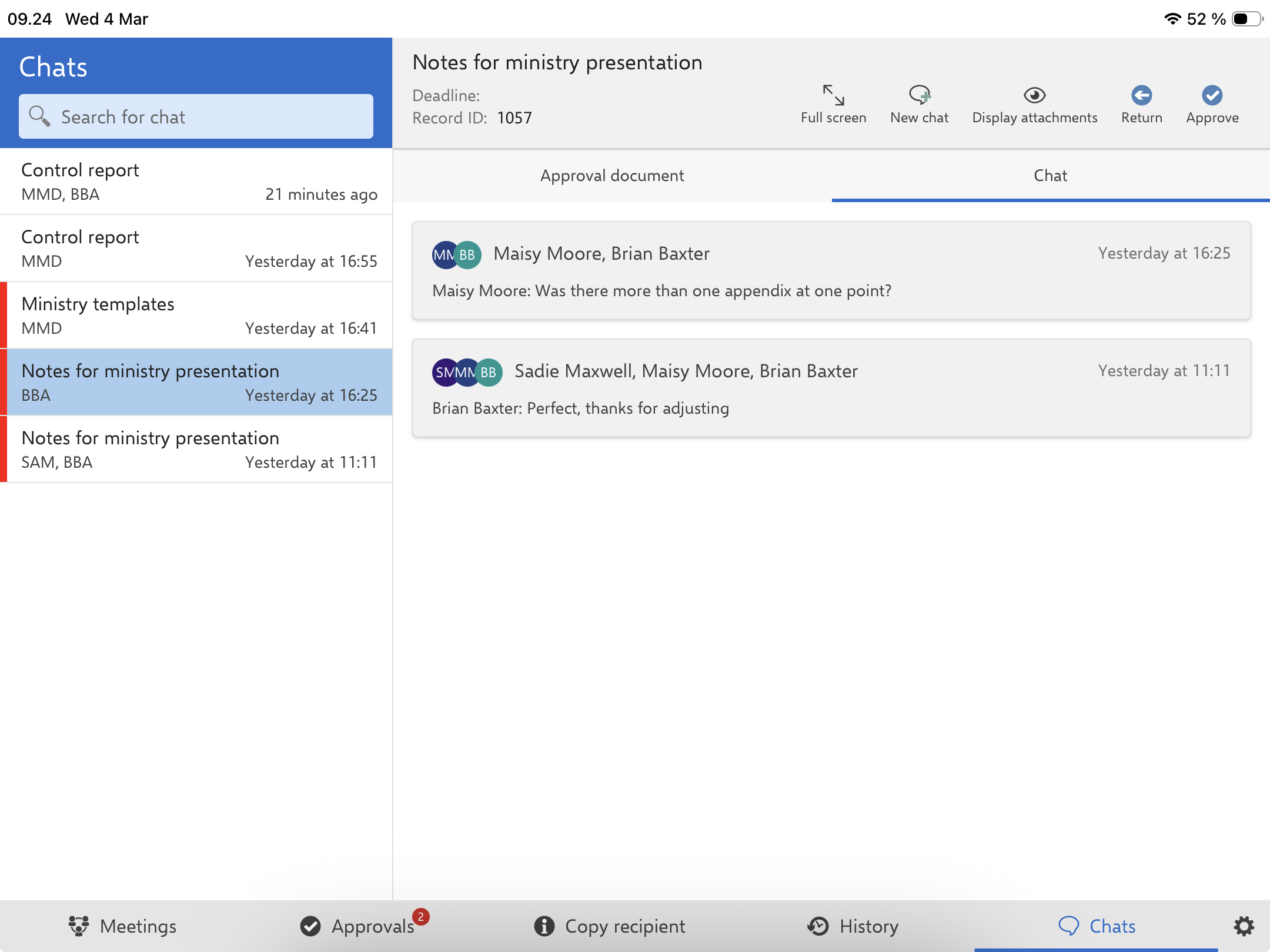Toggle Display attachments eye icon
The width and height of the screenshot is (1270, 952).
point(1034,95)
